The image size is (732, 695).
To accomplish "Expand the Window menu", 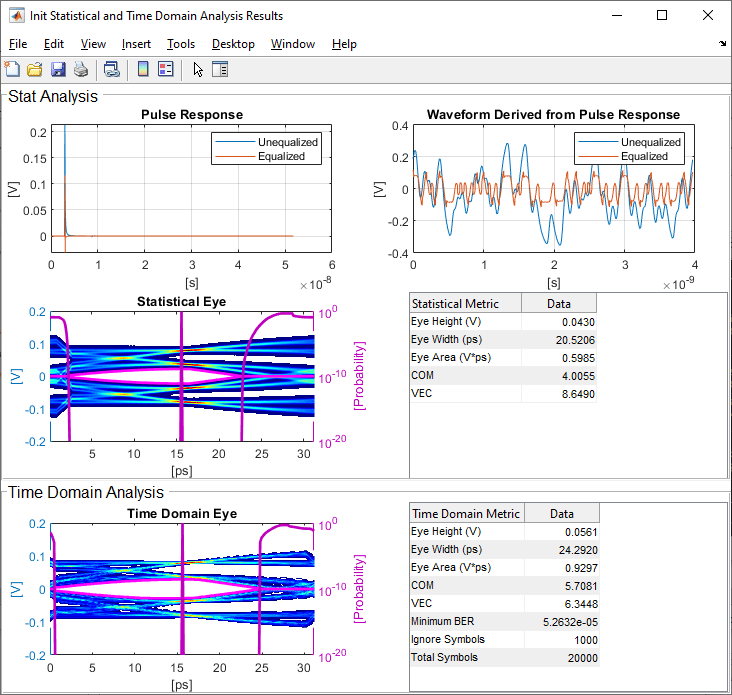I will tap(292, 44).
